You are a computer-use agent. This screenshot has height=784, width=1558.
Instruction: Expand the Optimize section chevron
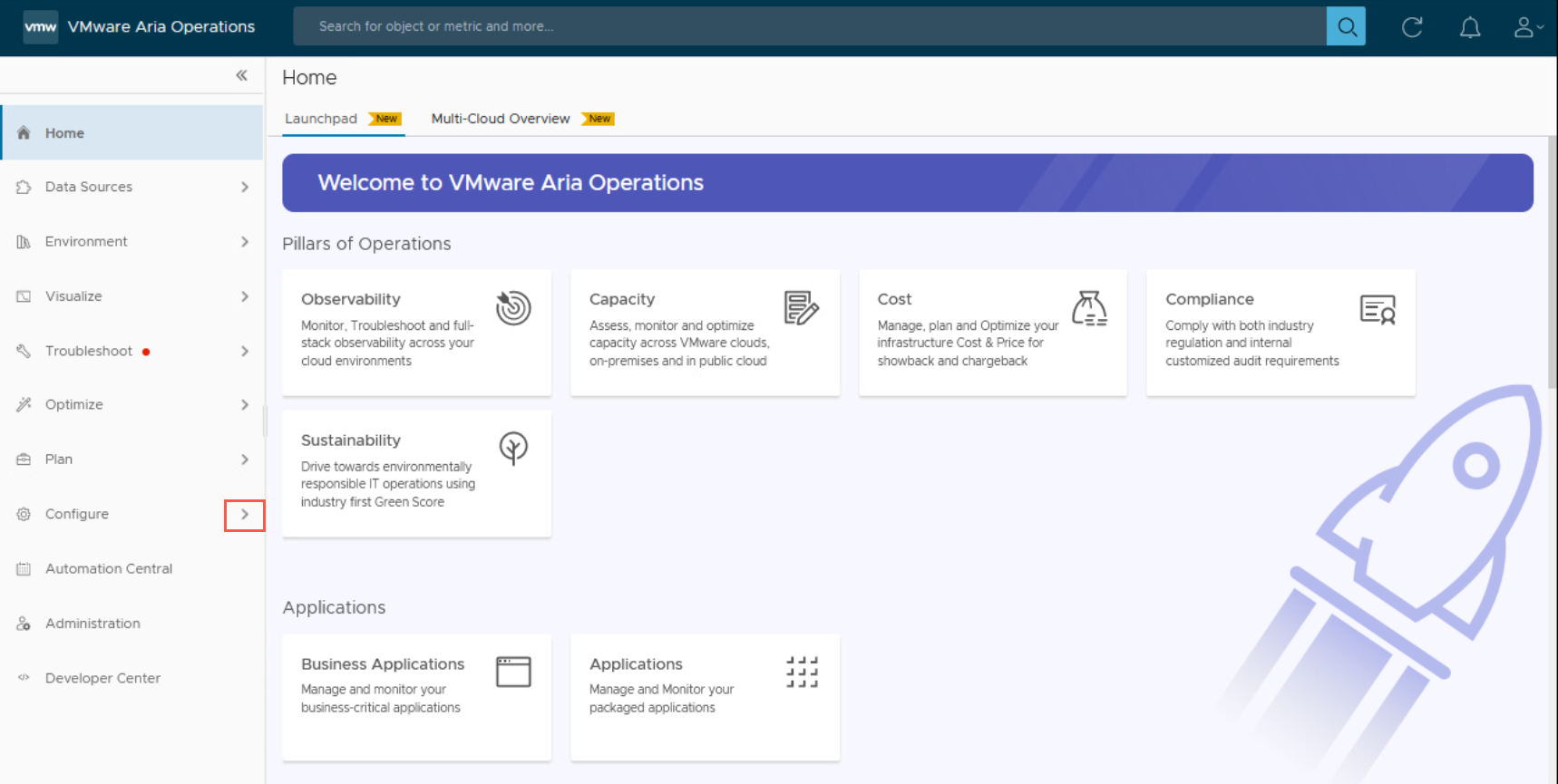pos(245,405)
